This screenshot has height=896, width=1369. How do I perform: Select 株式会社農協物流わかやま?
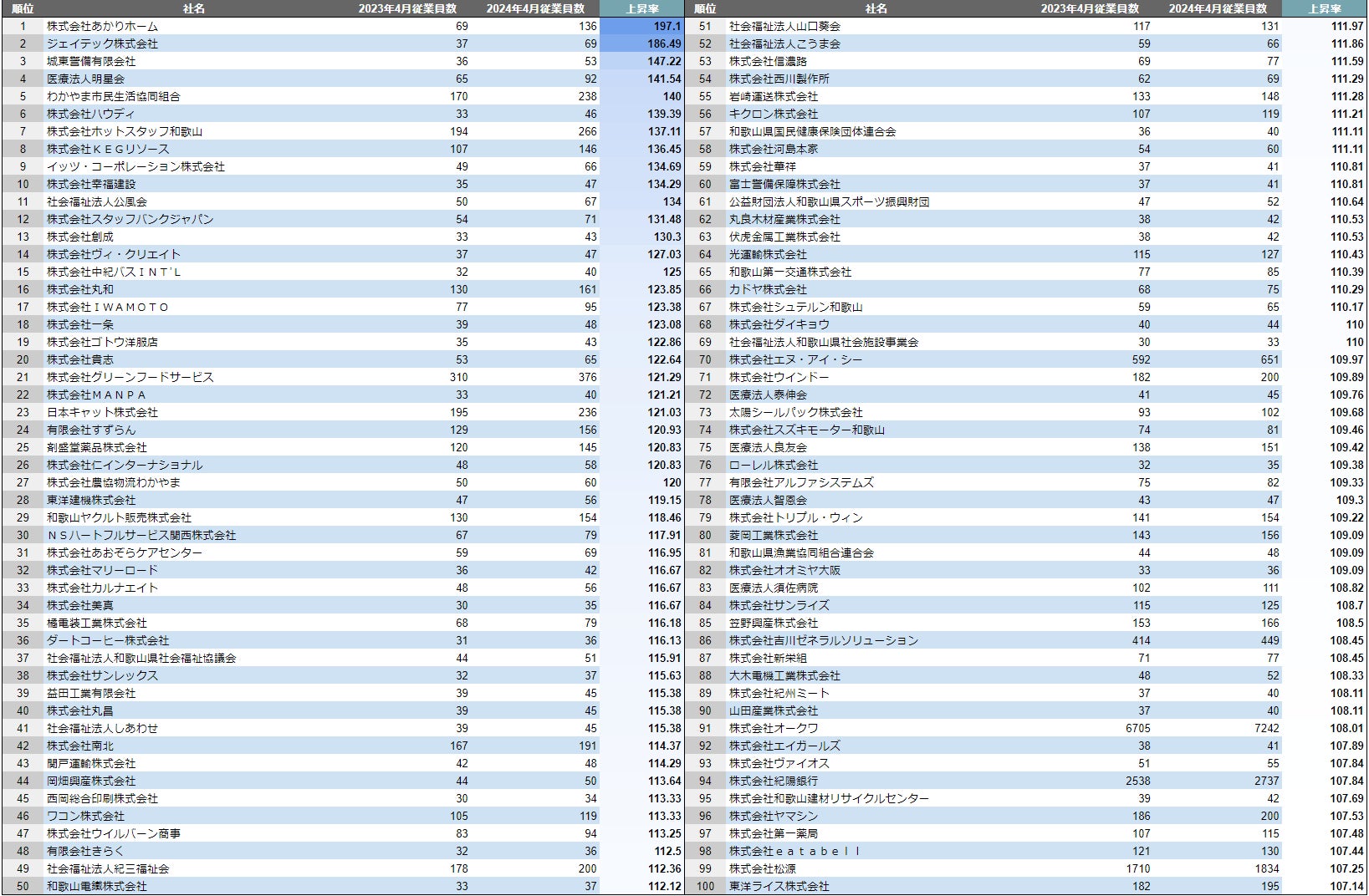coord(114,482)
